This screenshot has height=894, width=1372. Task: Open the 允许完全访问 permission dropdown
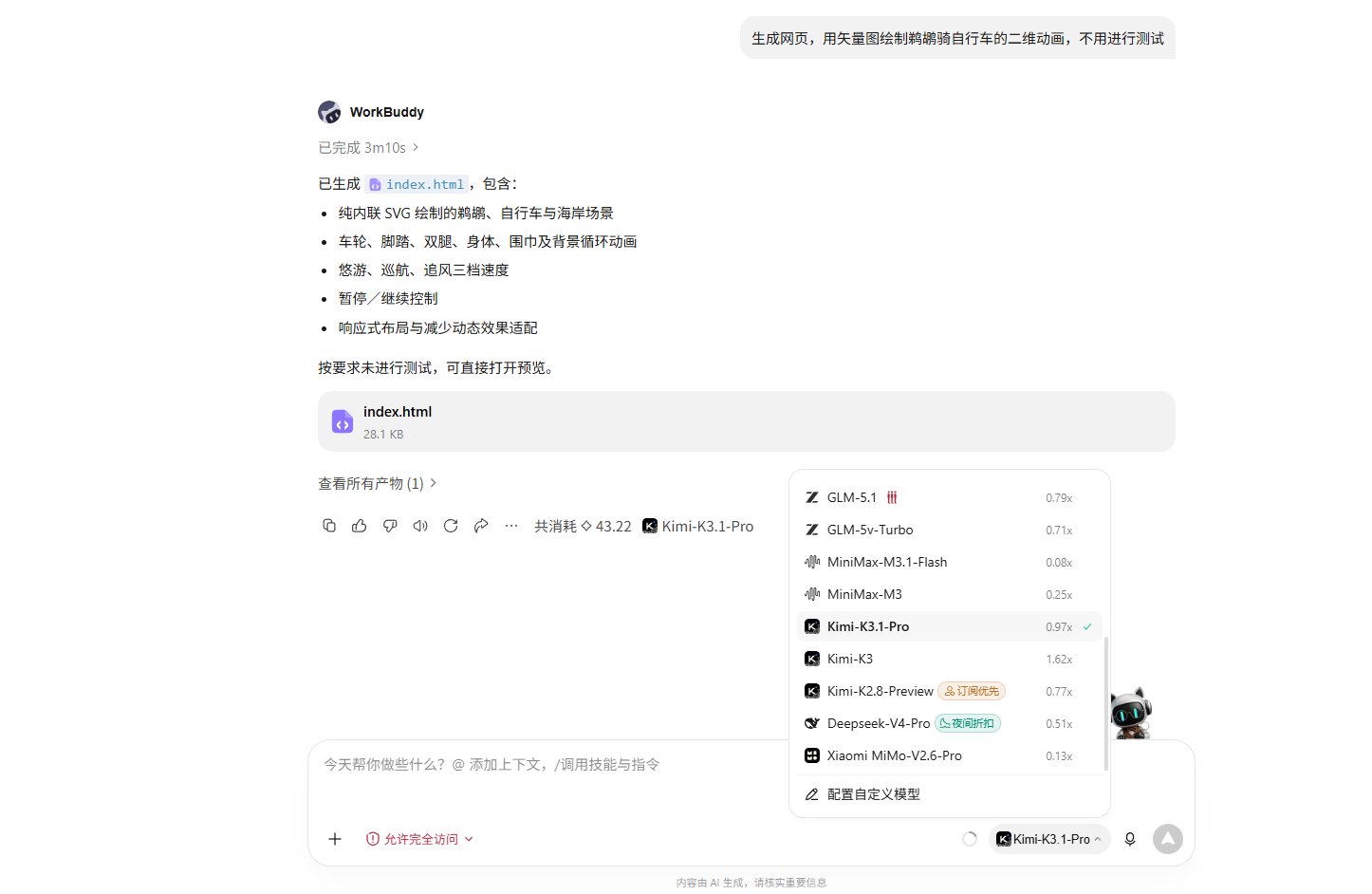419,839
